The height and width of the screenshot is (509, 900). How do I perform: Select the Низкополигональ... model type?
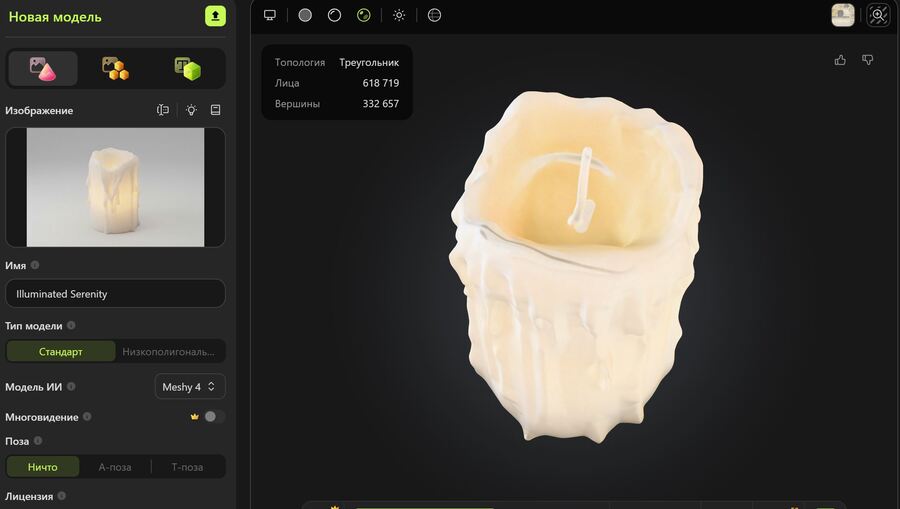point(169,351)
